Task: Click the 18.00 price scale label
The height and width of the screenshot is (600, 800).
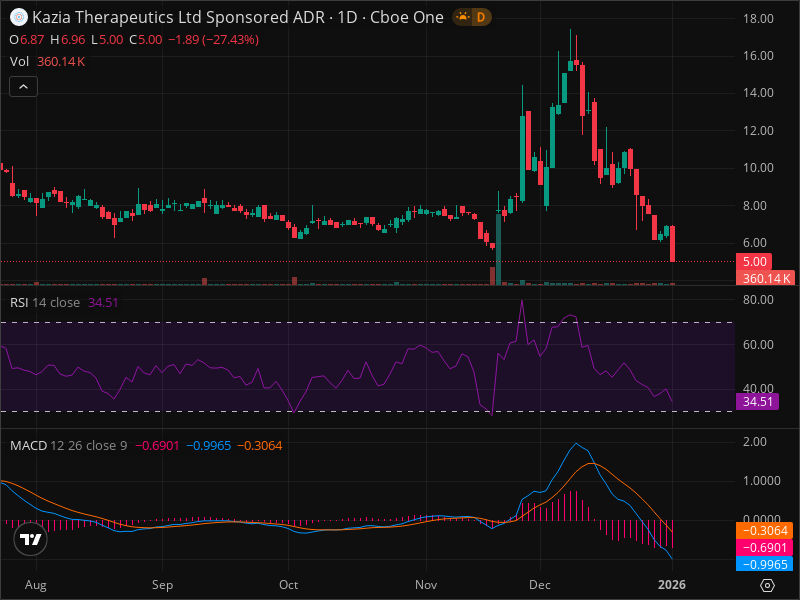Action: coord(758,19)
